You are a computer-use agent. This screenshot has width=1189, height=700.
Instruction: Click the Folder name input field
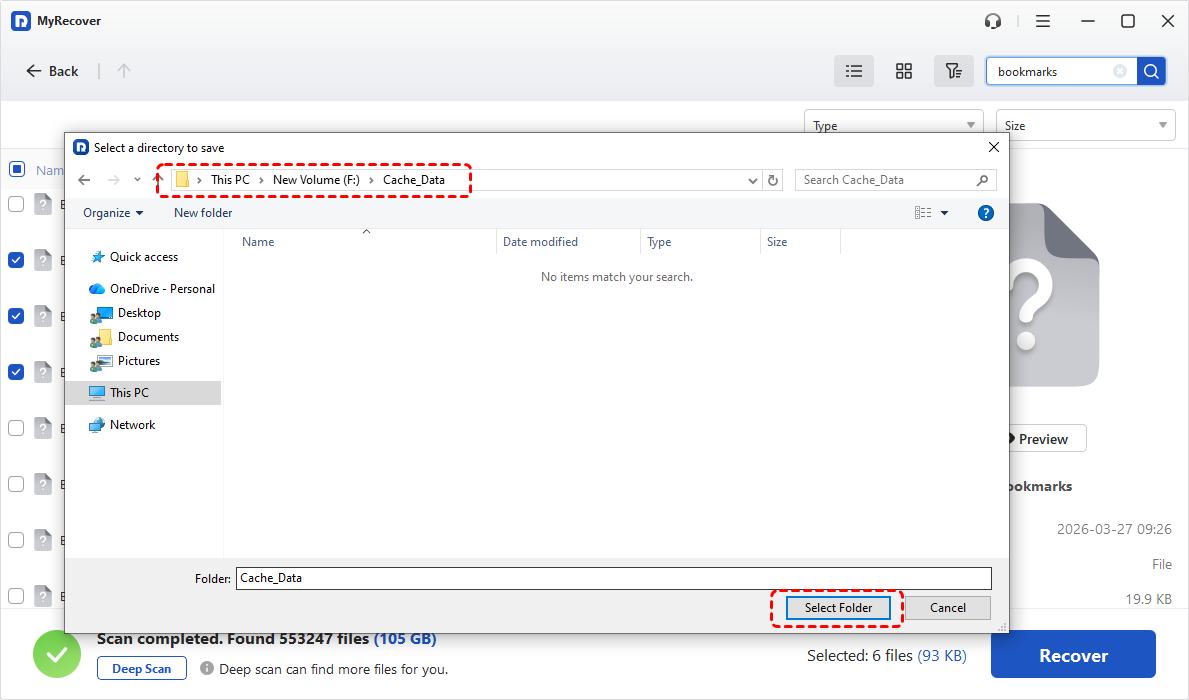pyautogui.click(x=613, y=578)
